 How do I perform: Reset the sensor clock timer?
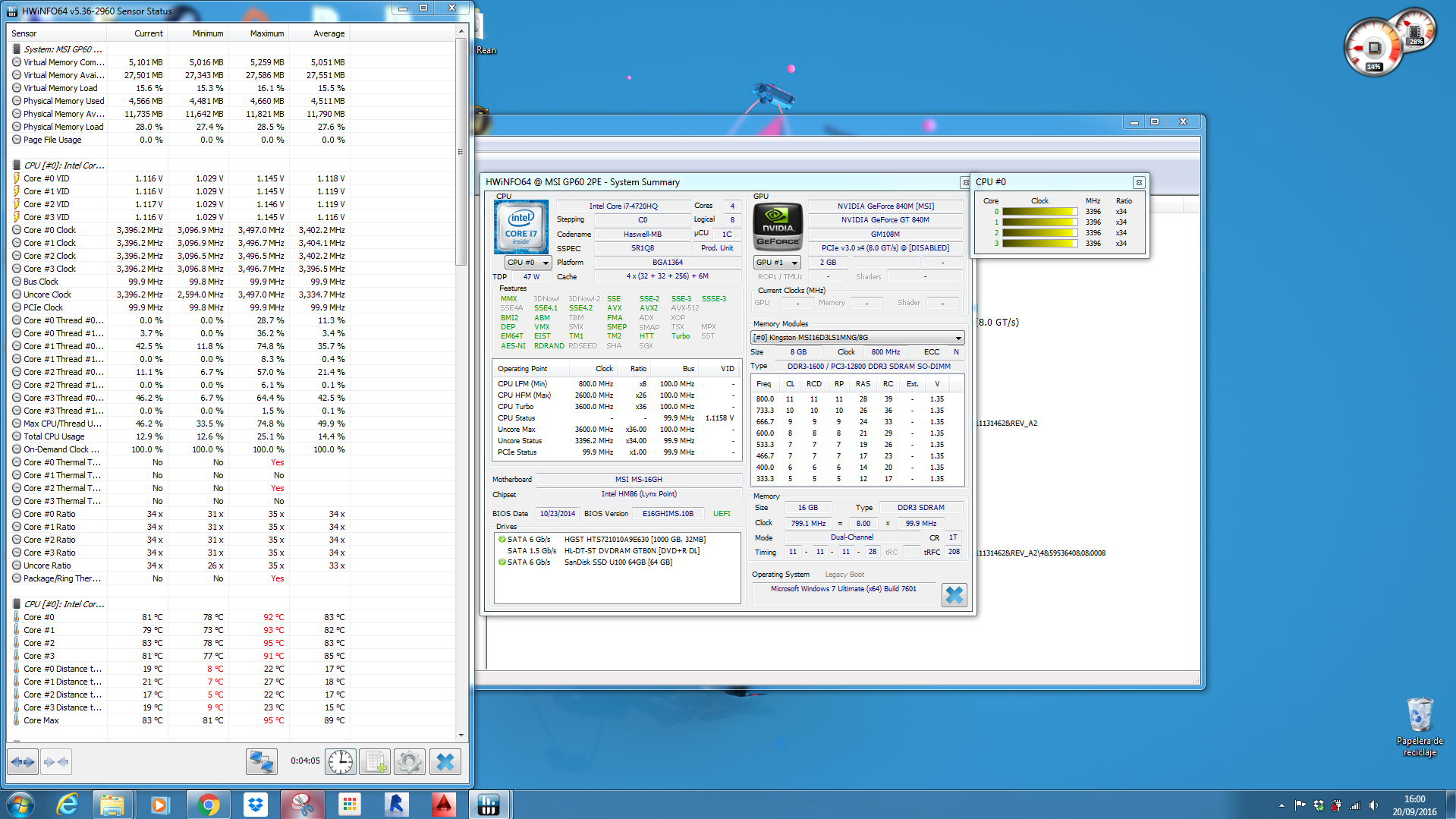[x=341, y=761]
